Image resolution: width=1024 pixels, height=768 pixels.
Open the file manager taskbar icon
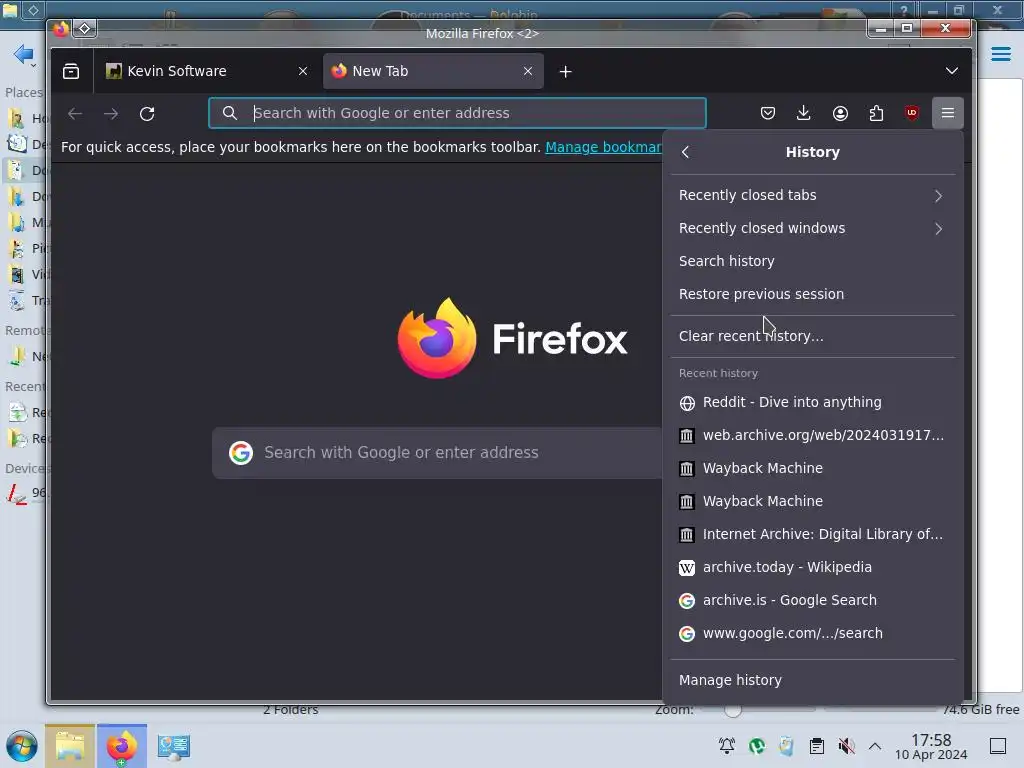click(70, 746)
